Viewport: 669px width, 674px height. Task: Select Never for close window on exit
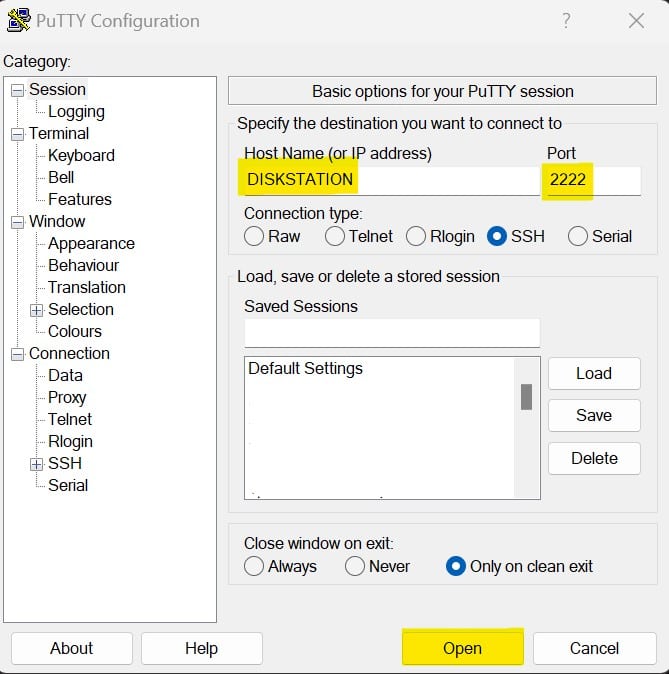355,566
